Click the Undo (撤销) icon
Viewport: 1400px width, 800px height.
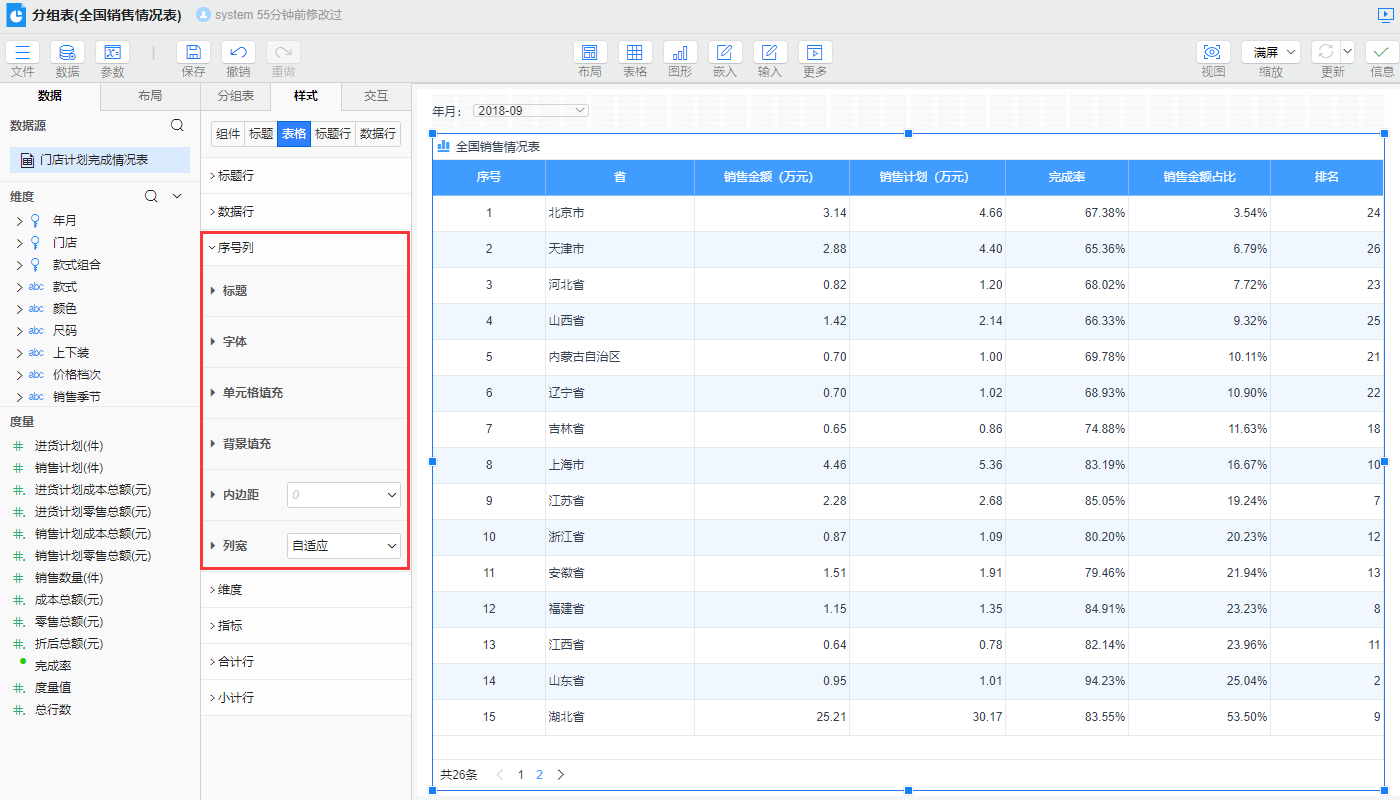click(x=238, y=53)
